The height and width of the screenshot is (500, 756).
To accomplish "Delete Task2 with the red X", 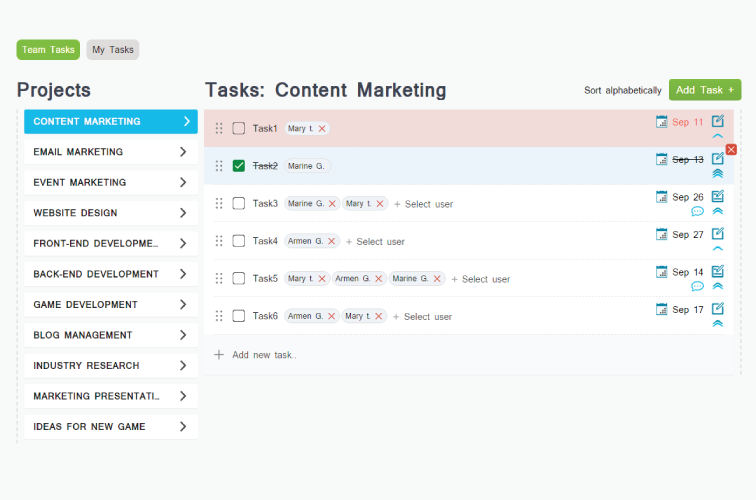I will (731, 149).
